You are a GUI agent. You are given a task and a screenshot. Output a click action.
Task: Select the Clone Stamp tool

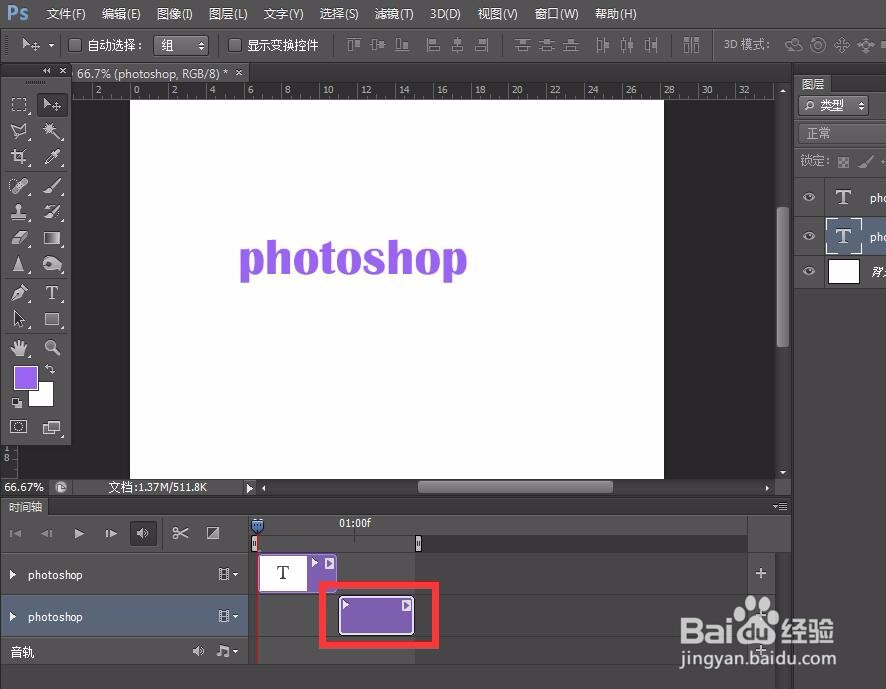tap(19, 212)
